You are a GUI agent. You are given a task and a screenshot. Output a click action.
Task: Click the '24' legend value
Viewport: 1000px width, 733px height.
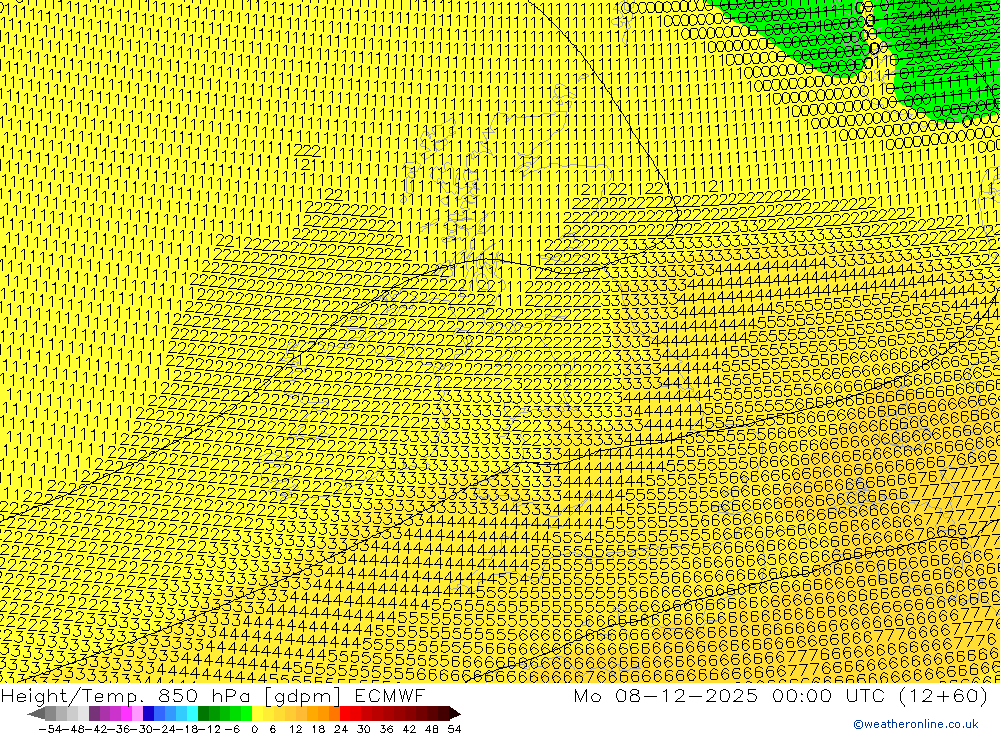click(341, 729)
